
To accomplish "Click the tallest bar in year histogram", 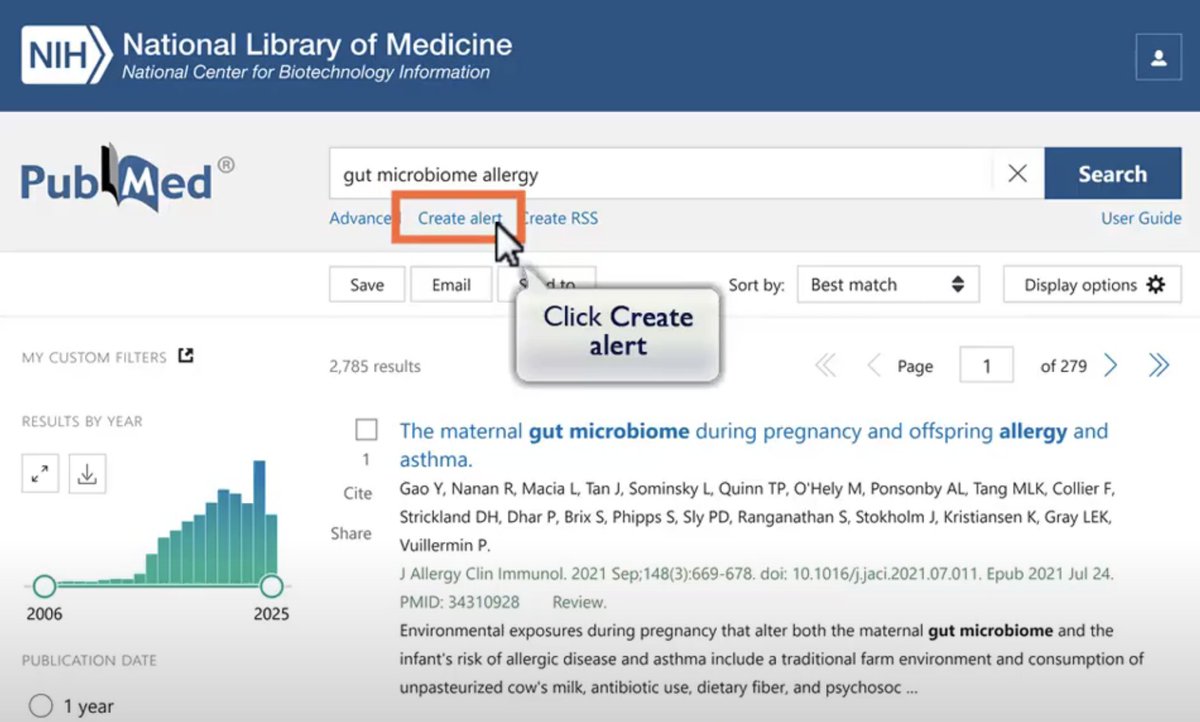I will pyautogui.click(x=259, y=522).
